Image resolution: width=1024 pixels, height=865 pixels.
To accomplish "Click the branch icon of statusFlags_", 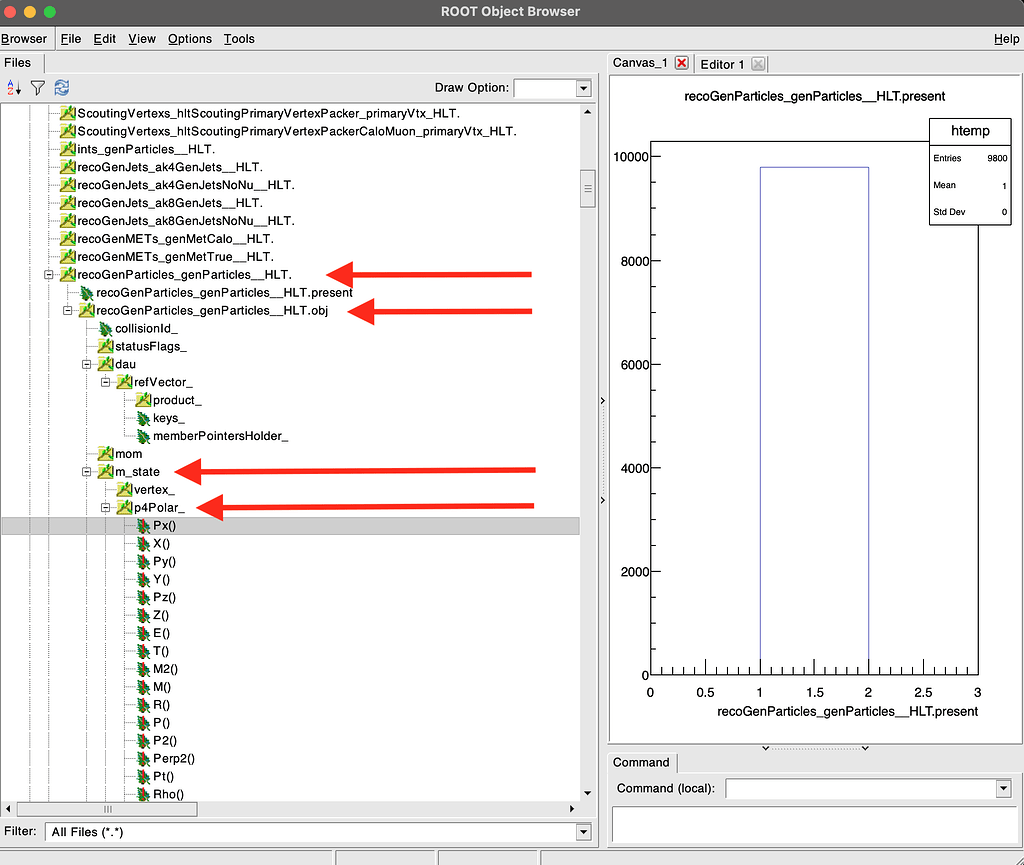I will pyautogui.click(x=105, y=346).
